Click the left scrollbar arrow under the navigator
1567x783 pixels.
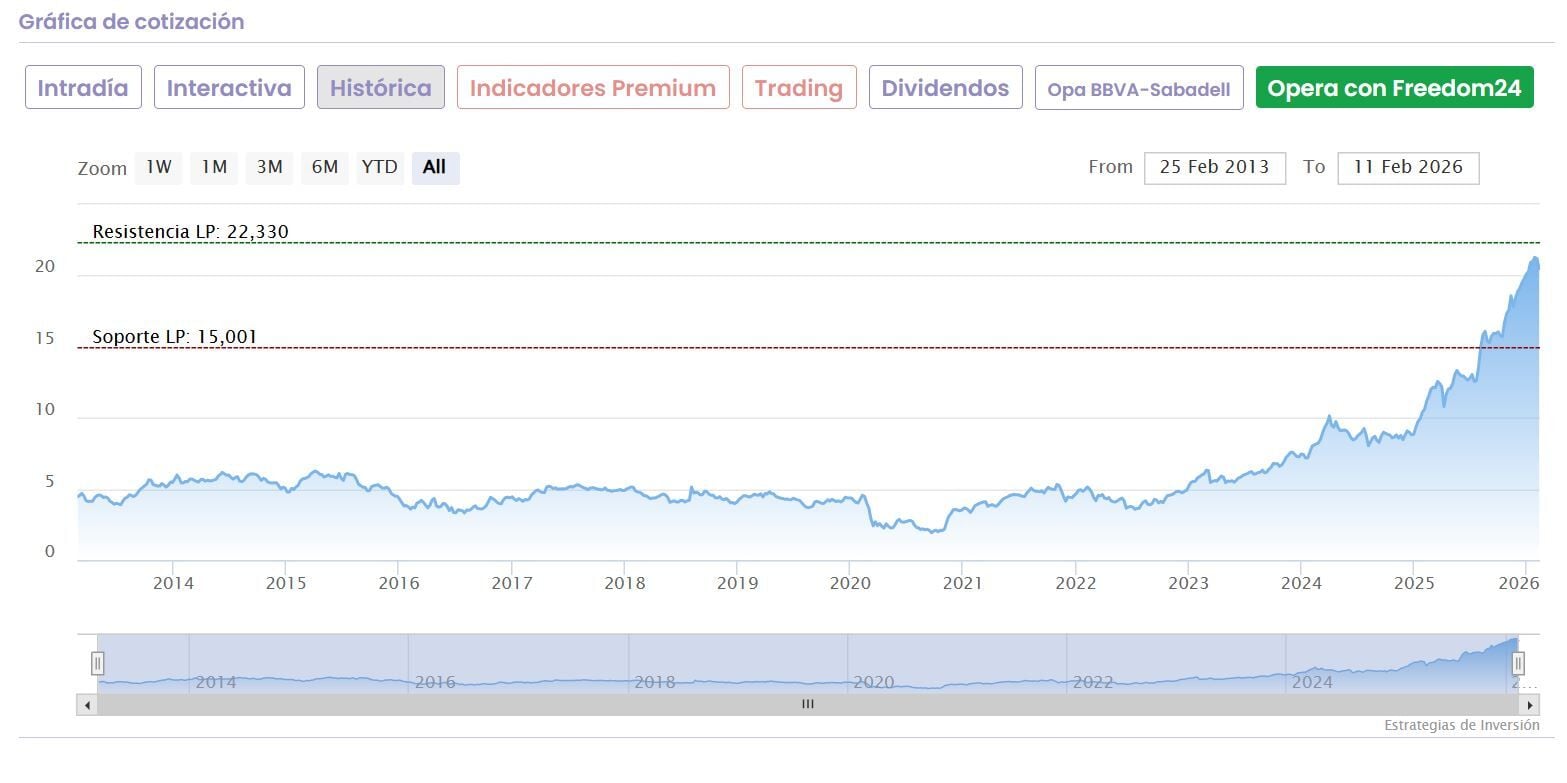pos(87,705)
